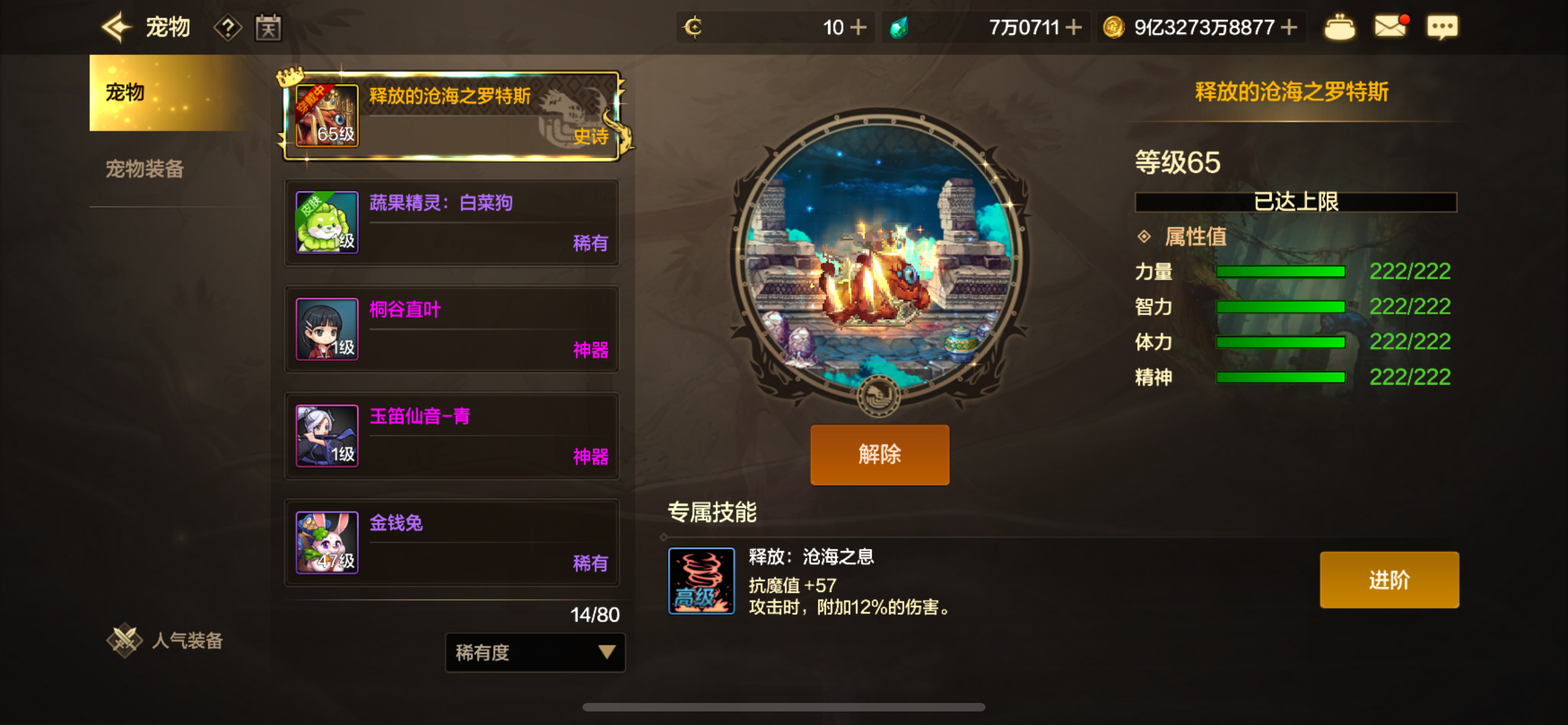Add gold coins with plus button
The height and width of the screenshot is (725, 1568).
[x=1289, y=28]
